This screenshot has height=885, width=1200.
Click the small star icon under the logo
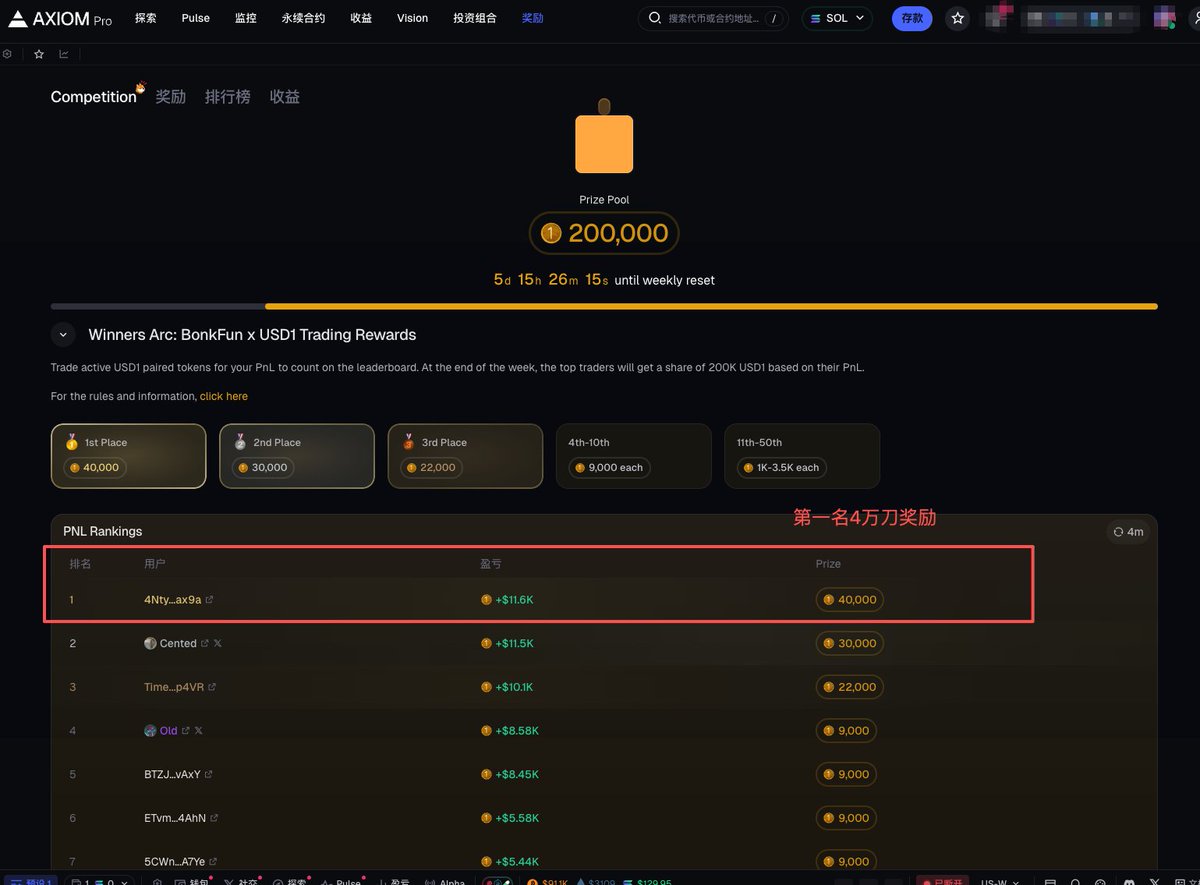[39, 54]
